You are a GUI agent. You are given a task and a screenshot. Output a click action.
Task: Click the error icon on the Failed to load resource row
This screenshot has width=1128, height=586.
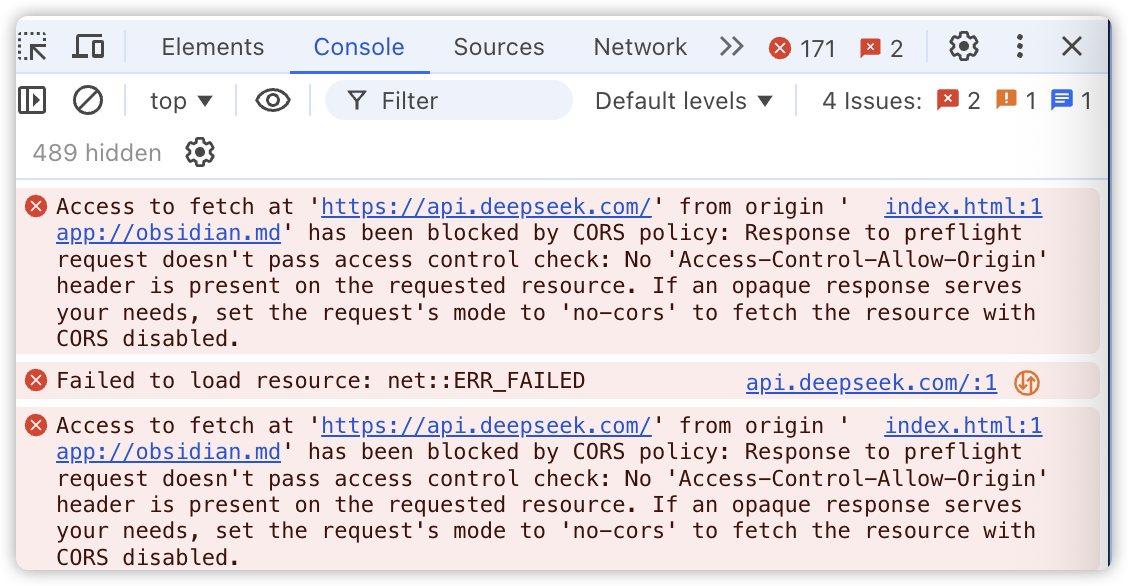click(36, 380)
